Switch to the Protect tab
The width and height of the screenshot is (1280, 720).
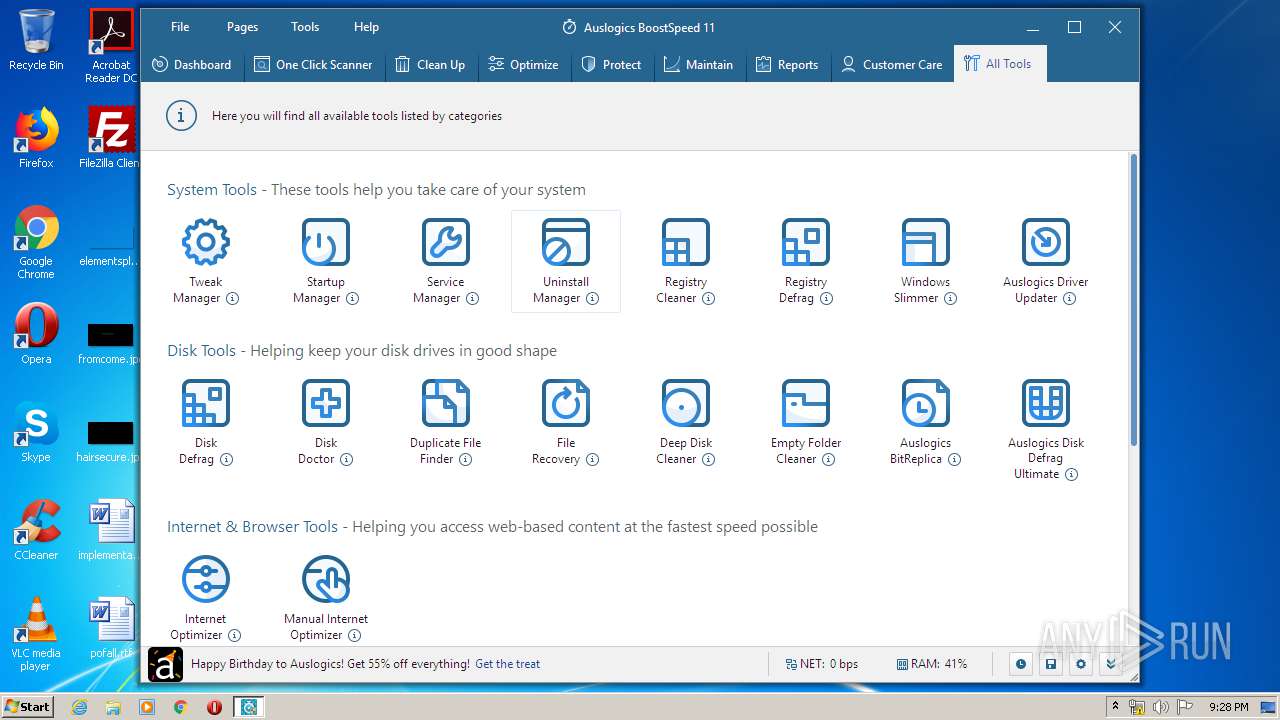click(612, 64)
